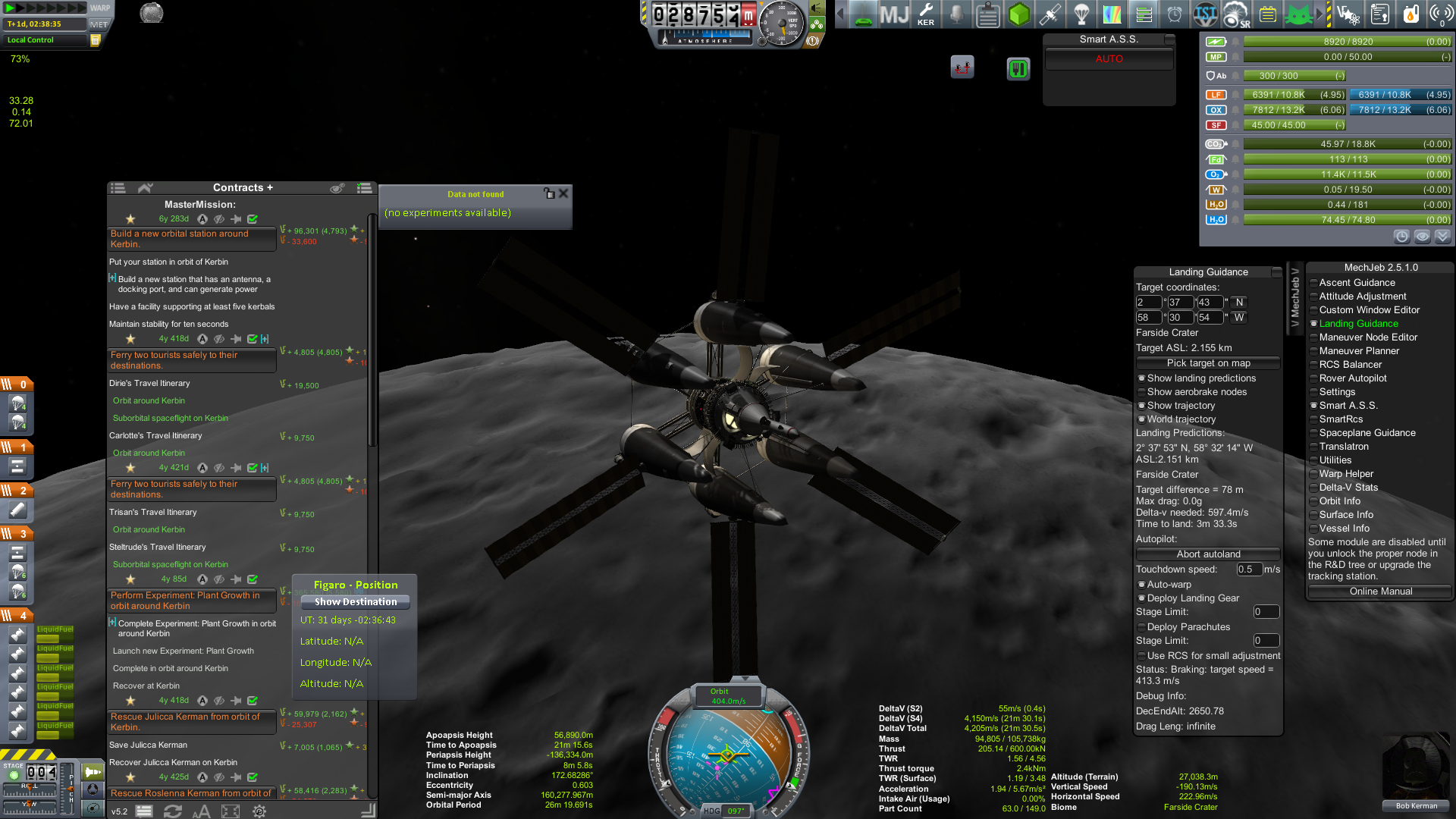Open Kerbal Engineer KER wrench icon

(x=926, y=14)
